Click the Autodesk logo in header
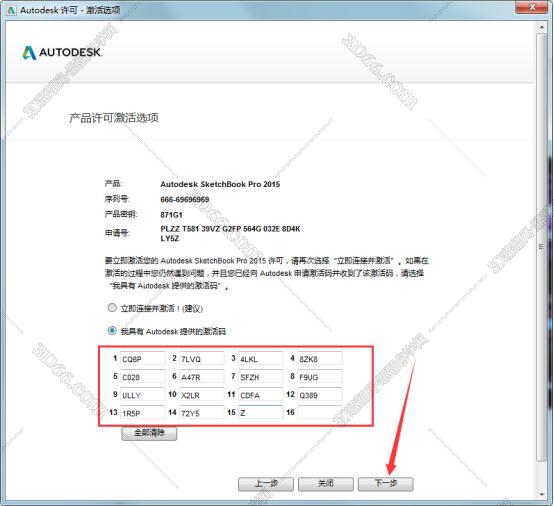Screen dimensions: 554x506 [62, 52]
